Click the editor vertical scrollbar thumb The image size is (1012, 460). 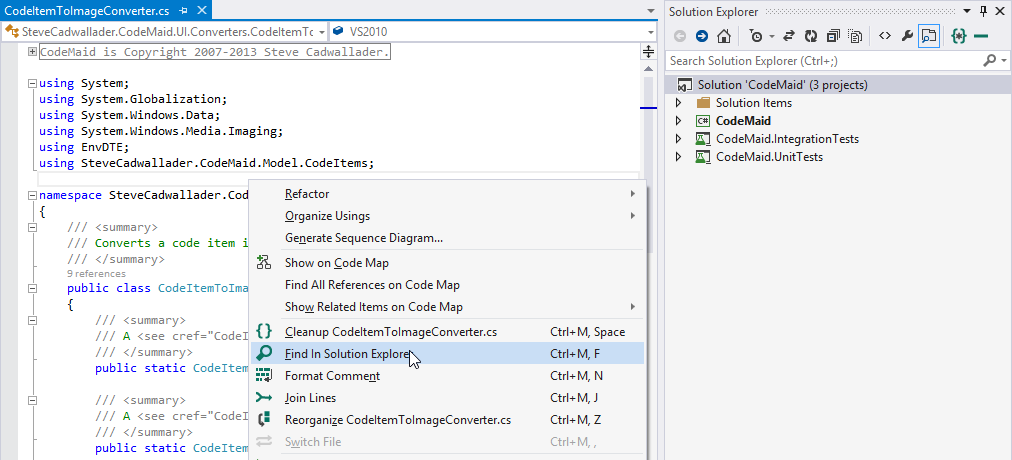pyautogui.click(x=649, y=164)
